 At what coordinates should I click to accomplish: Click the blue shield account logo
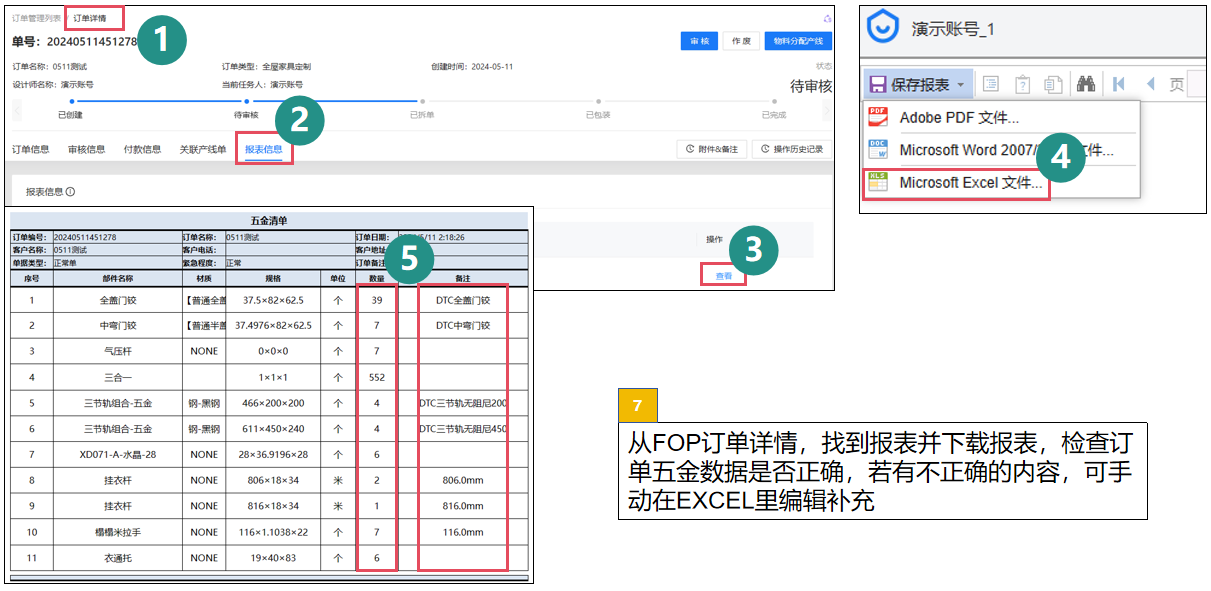[883, 28]
